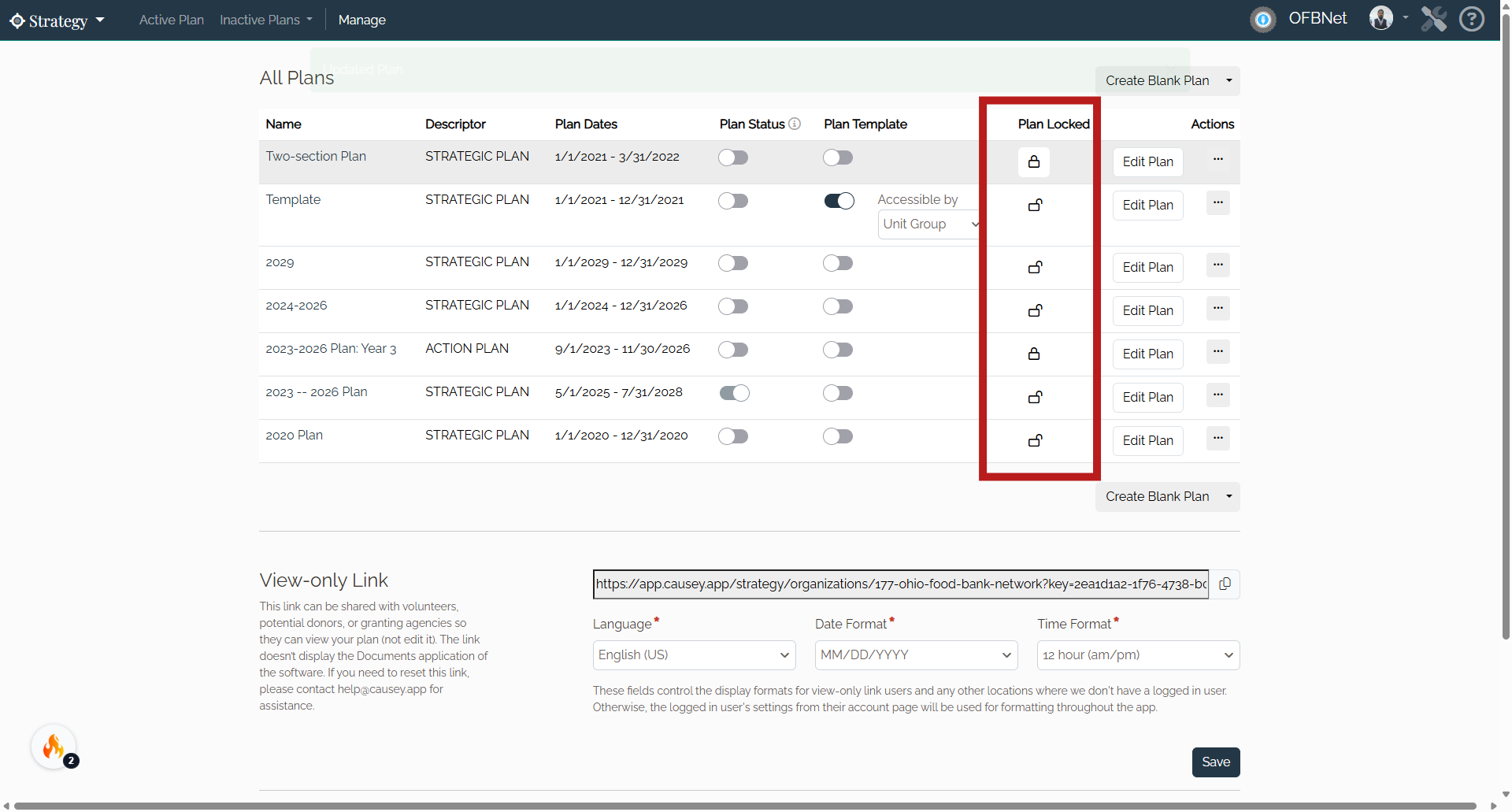Open more actions for 2023-2026 Plan: Year 3
This screenshot has width=1512, height=812.
(1218, 352)
